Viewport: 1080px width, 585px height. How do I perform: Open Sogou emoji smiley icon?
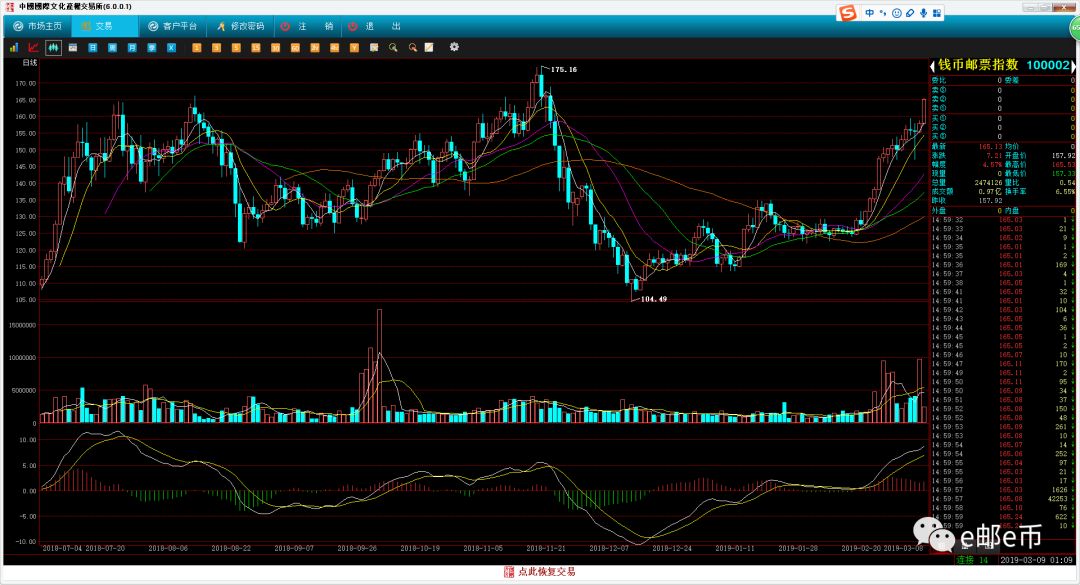pyautogui.click(x=896, y=13)
